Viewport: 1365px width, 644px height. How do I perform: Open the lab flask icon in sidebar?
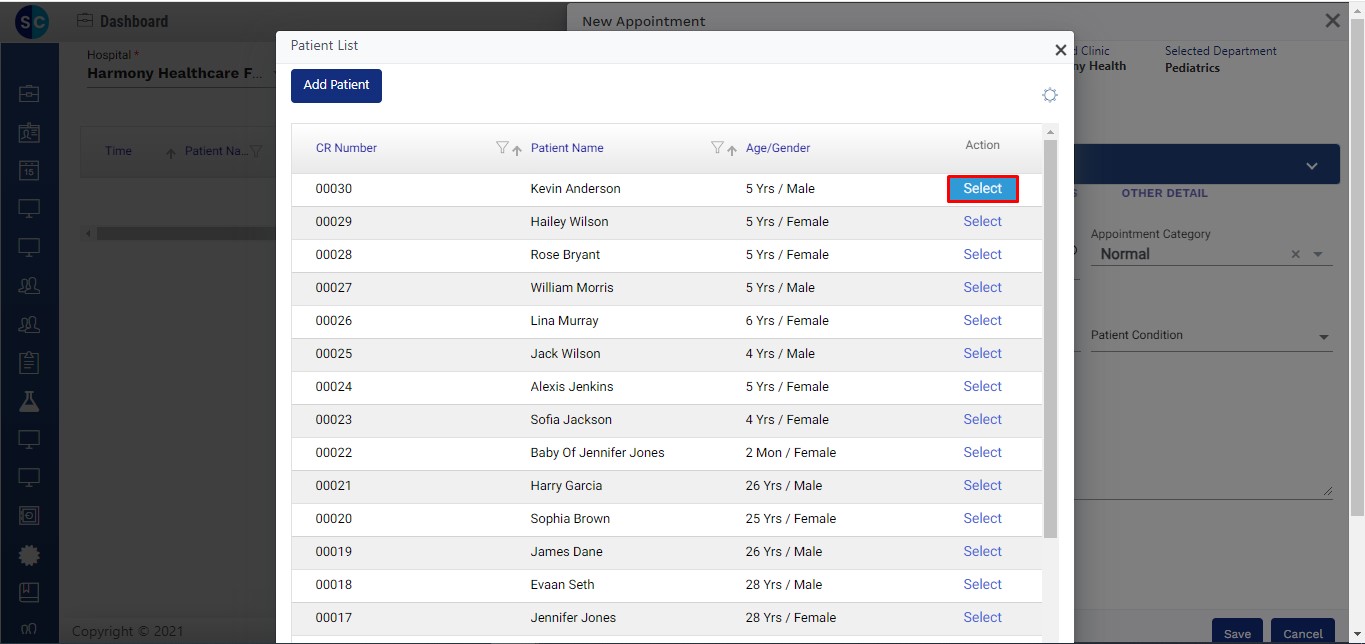(29, 401)
